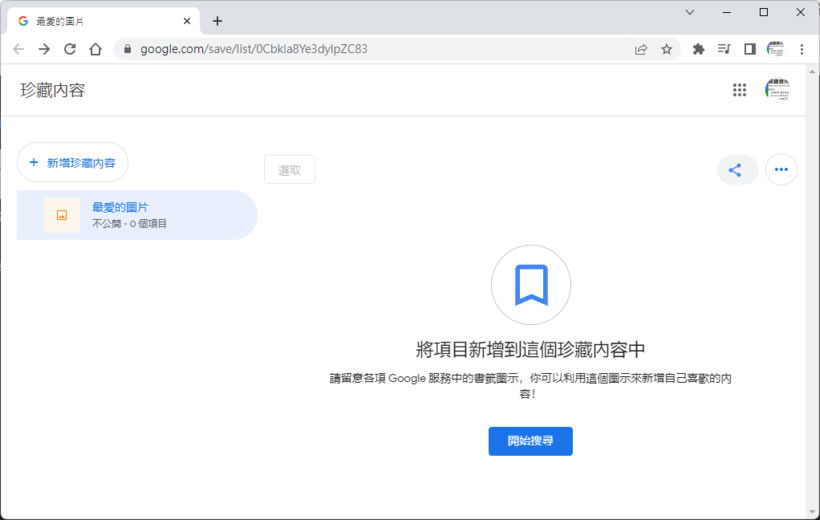Image resolution: width=820 pixels, height=520 pixels.
Task: Open the browser home page icon
Action: tap(96, 49)
